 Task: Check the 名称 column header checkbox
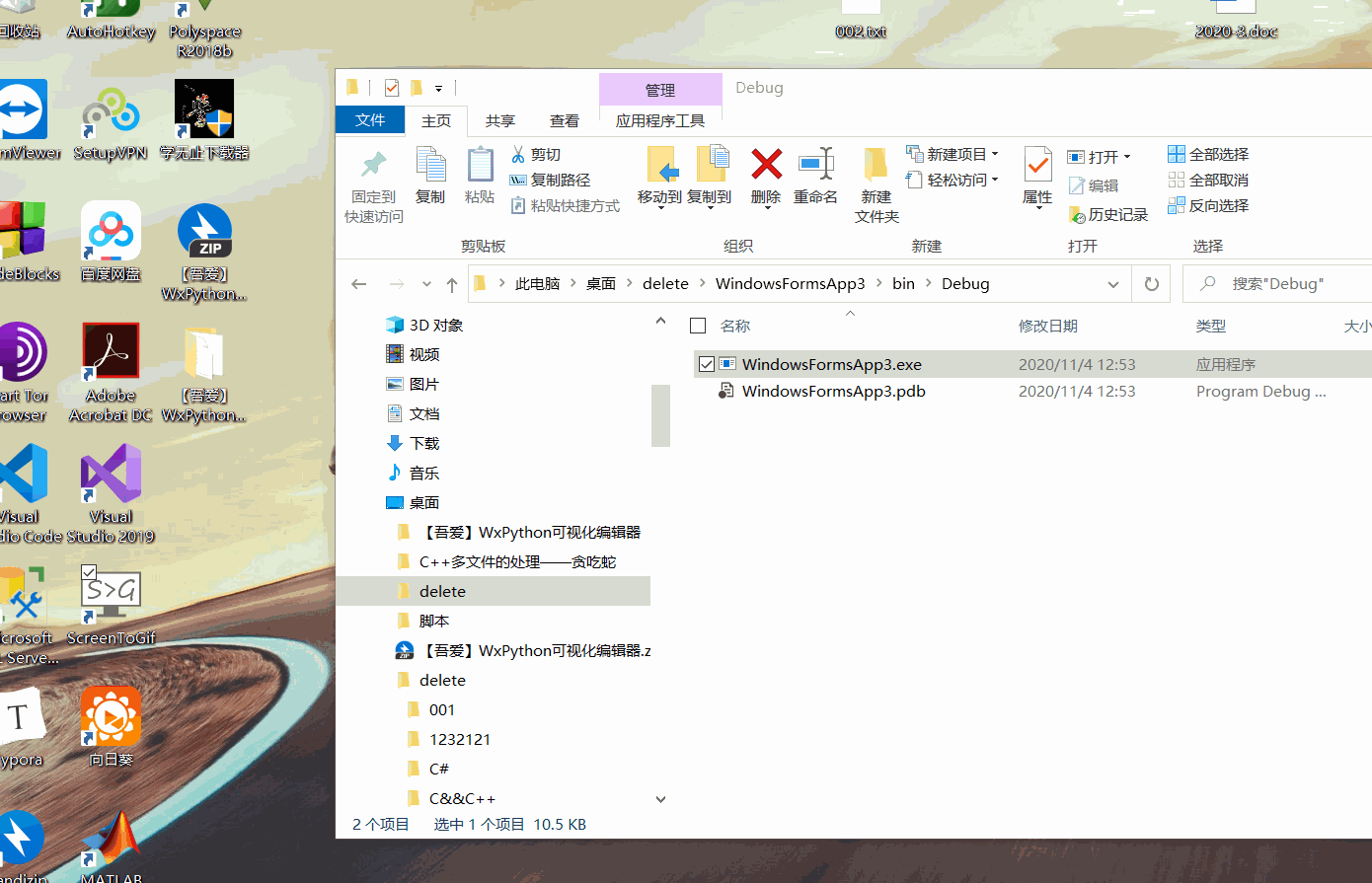(698, 324)
